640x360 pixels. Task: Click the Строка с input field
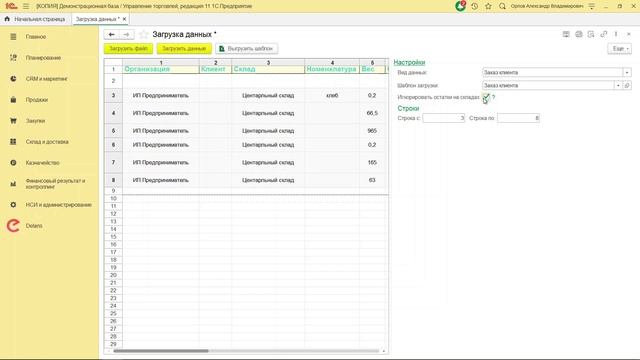444,118
